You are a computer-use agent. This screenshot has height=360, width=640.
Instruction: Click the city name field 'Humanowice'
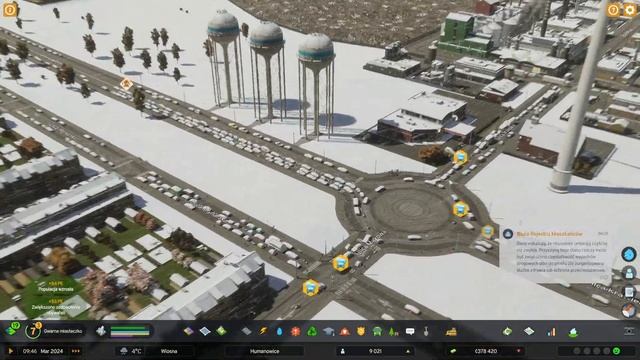tap(264, 351)
